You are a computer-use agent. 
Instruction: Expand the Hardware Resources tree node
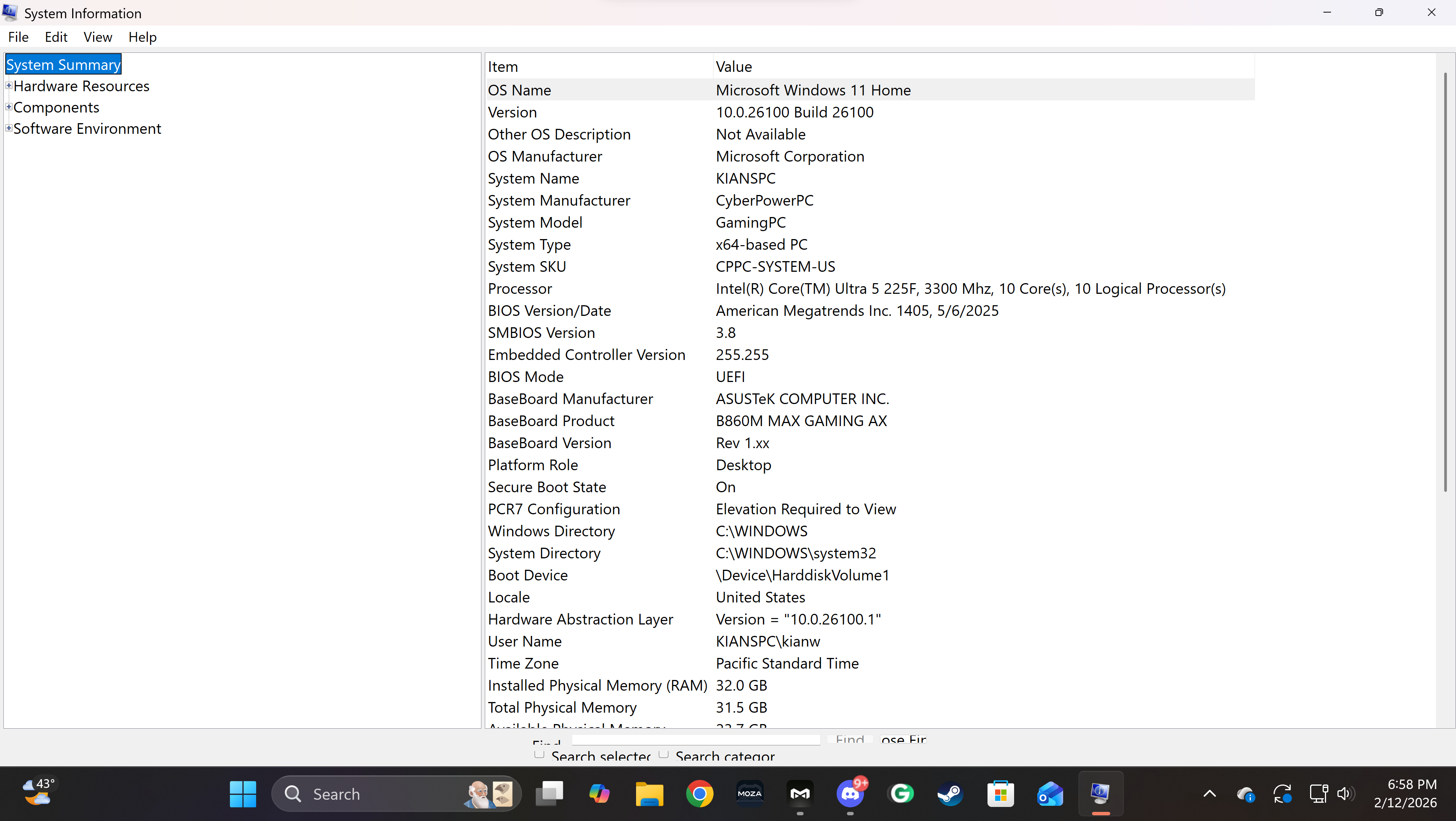click(8, 86)
